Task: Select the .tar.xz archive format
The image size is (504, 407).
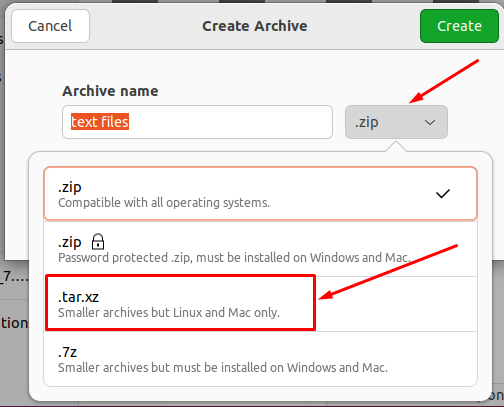Action: (261, 304)
